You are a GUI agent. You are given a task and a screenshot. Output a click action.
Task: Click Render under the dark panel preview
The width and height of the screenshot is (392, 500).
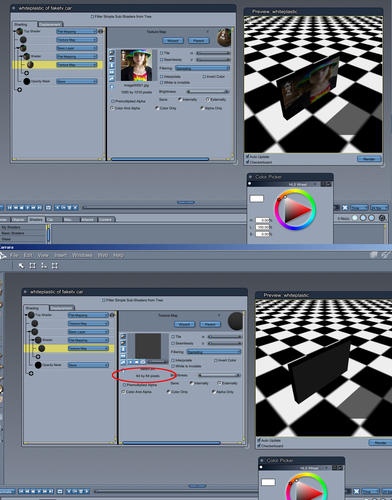(381, 442)
